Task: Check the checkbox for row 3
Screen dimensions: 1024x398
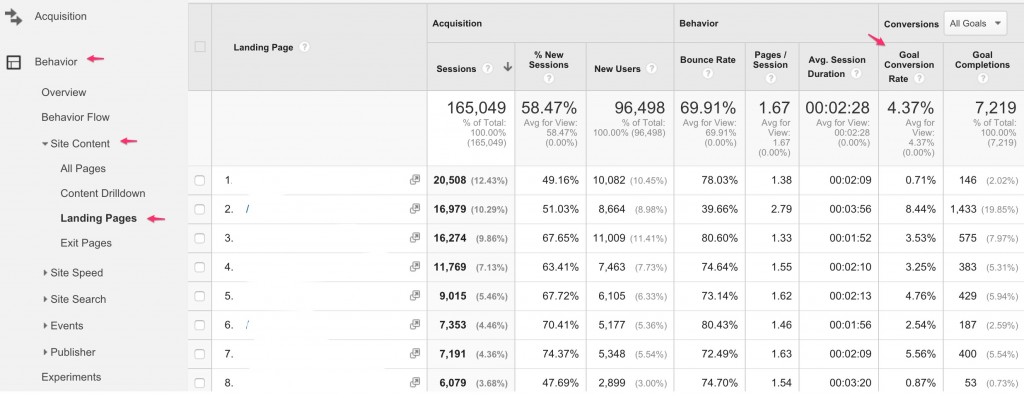Action: coord(200,238)
